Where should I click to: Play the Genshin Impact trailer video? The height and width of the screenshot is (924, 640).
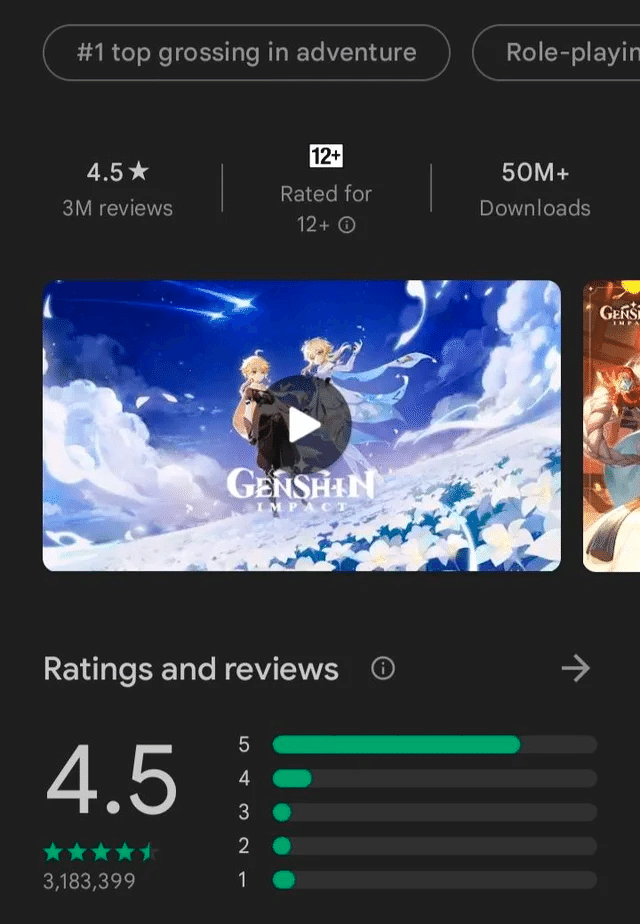[x=304, y=424]
